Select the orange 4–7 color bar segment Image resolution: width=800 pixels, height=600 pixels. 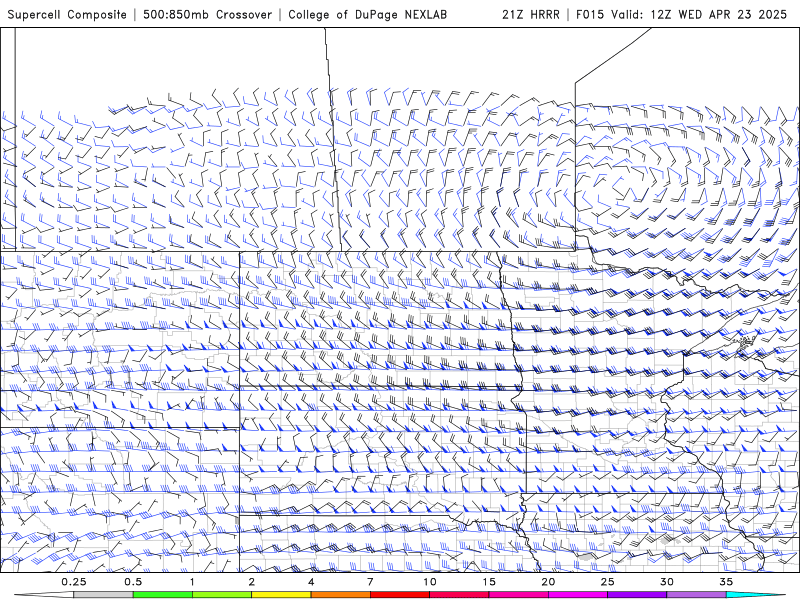[x=340, y=595]
